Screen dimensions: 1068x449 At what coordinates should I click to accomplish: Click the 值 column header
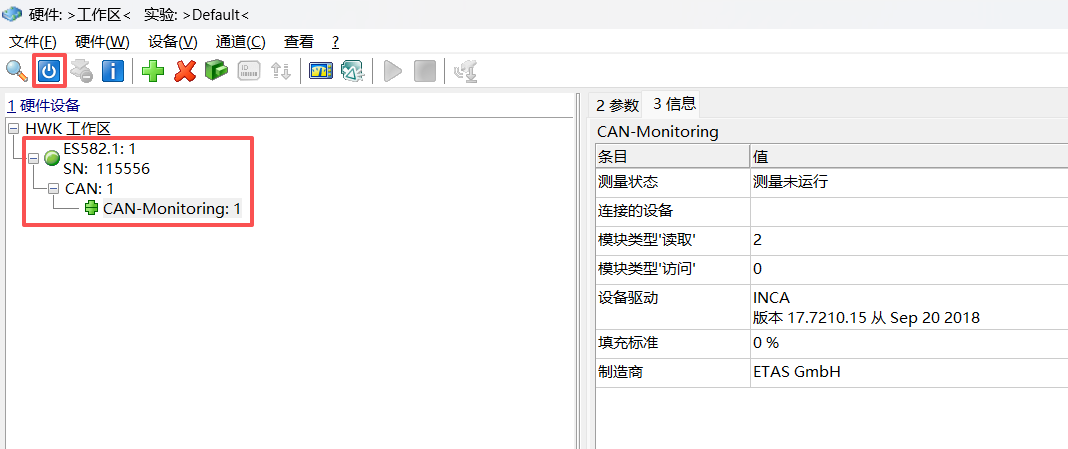pos(909,156)
